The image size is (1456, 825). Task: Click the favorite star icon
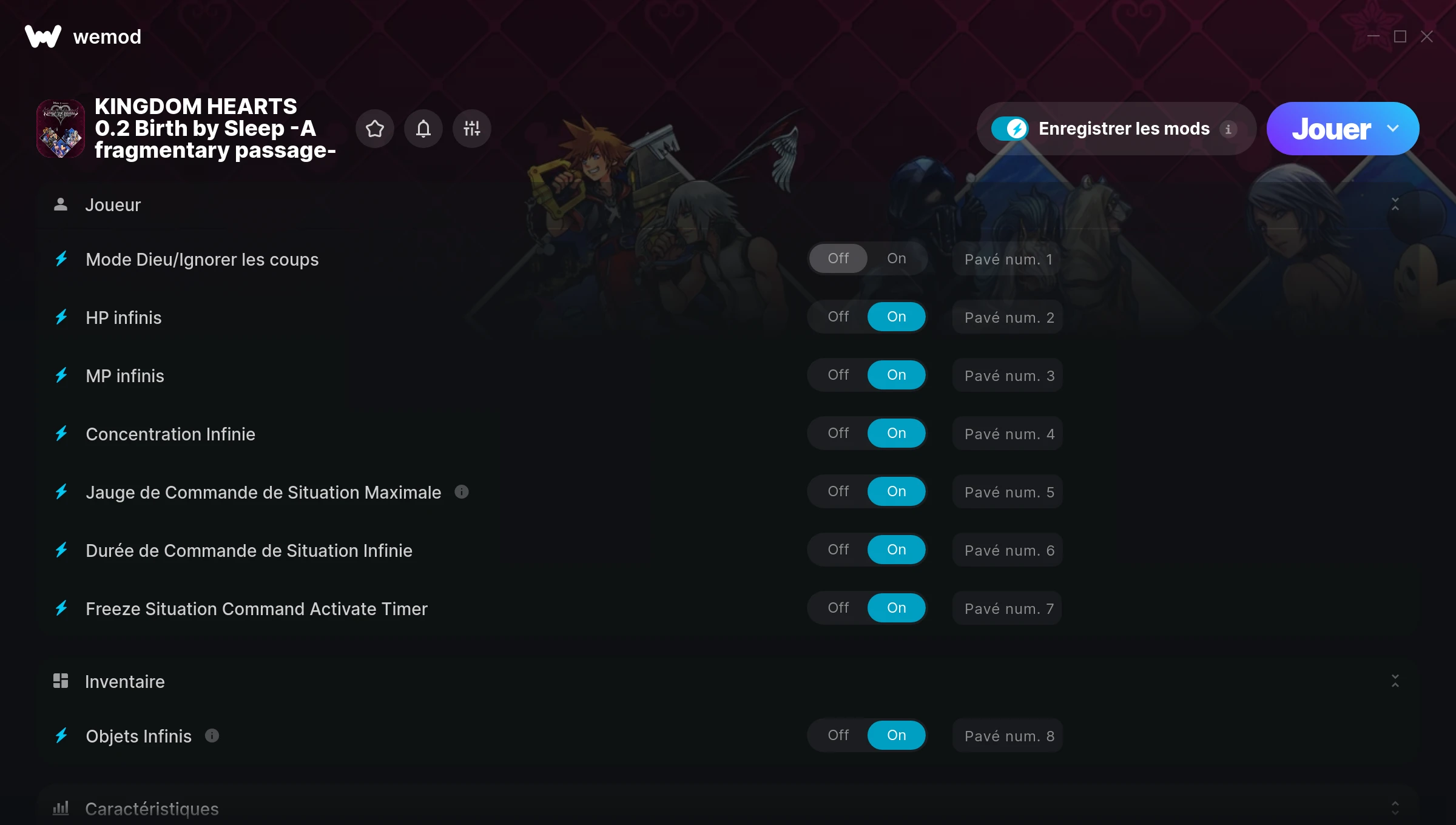click(375, 129)
